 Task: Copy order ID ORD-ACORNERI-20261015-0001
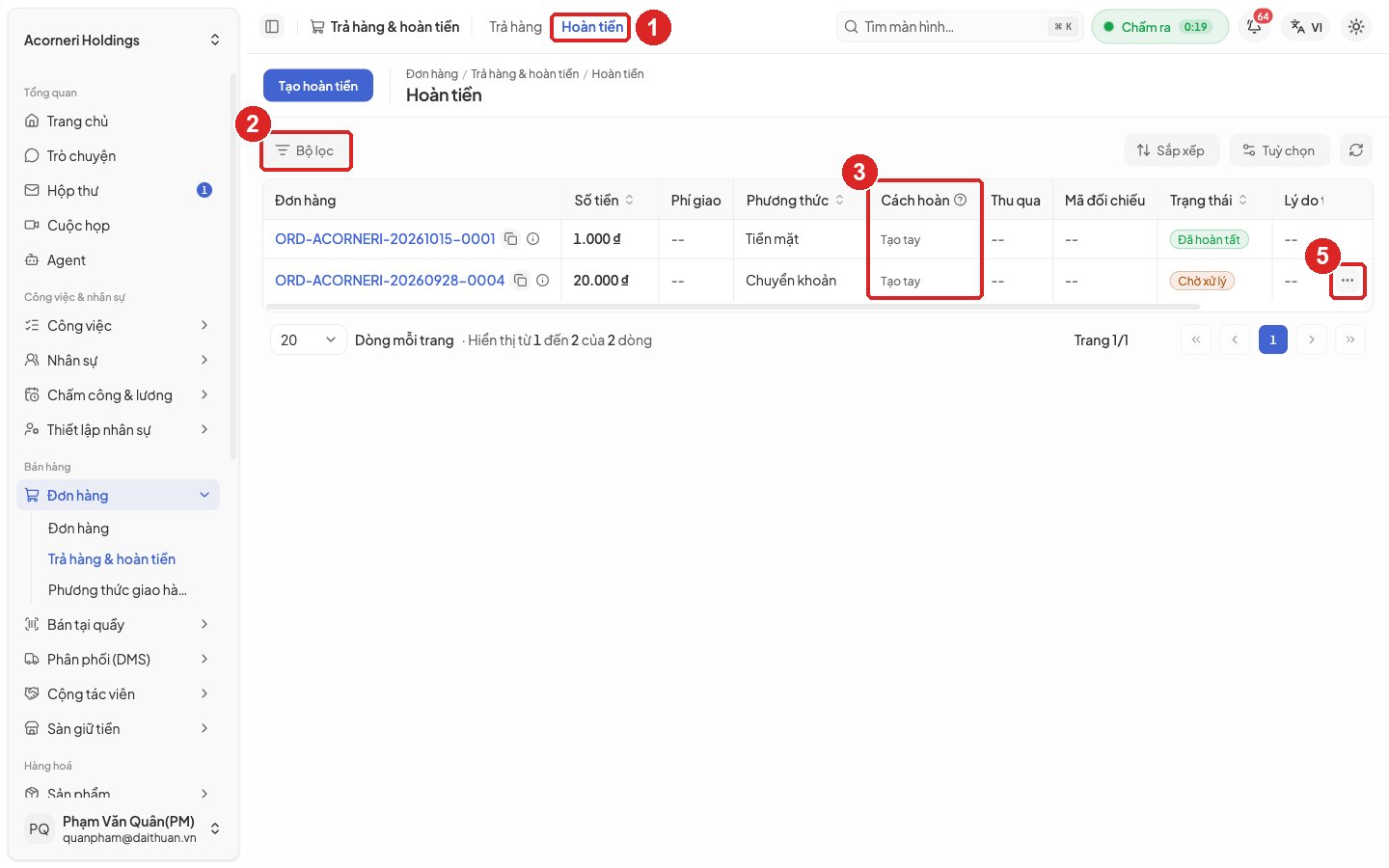pos(511,239)
